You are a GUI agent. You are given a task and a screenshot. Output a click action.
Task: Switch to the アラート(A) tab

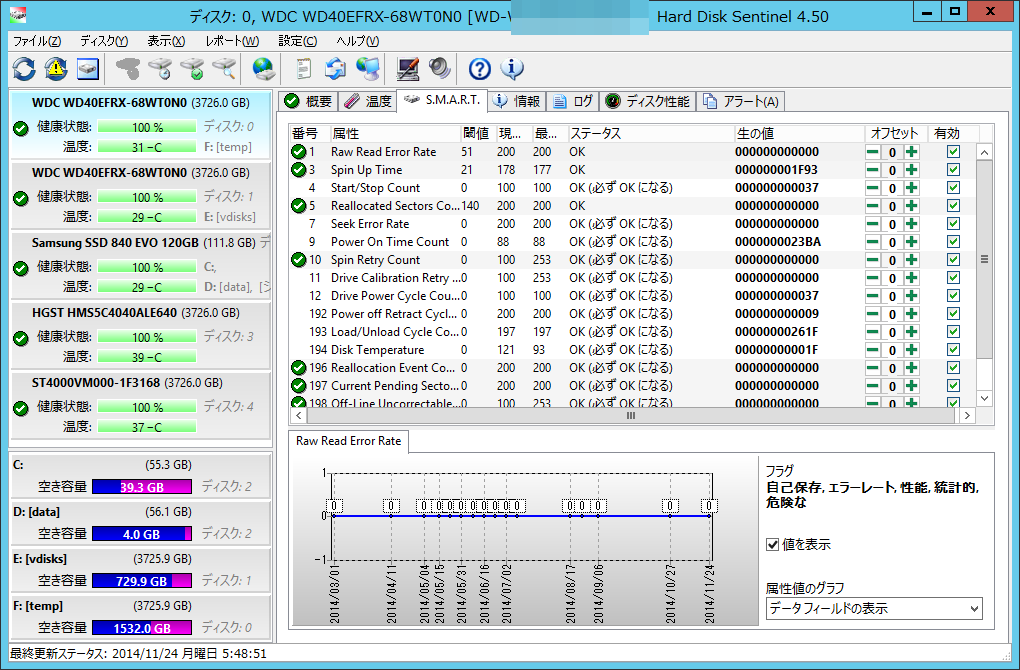(740, 101)
